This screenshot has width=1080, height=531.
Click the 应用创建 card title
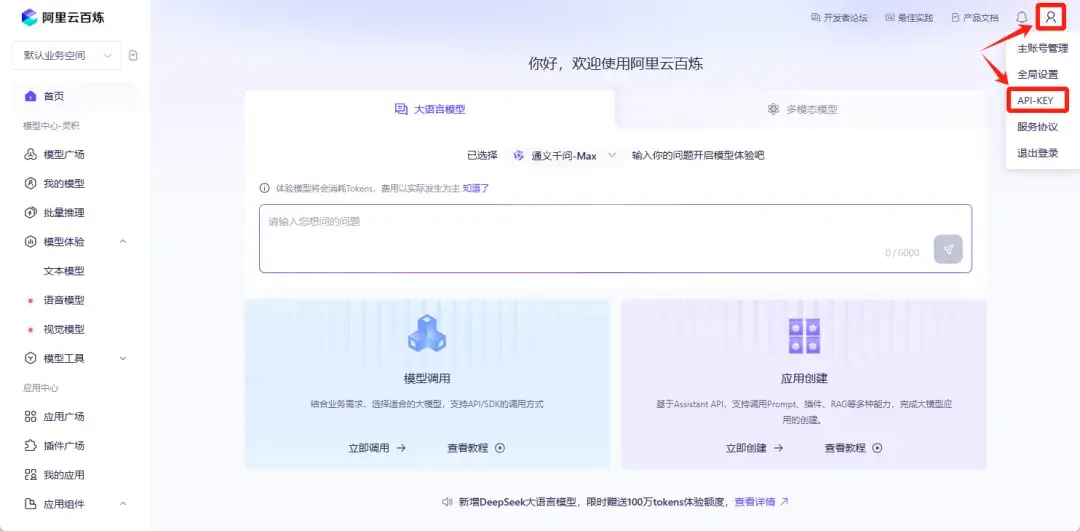[804, 378]
